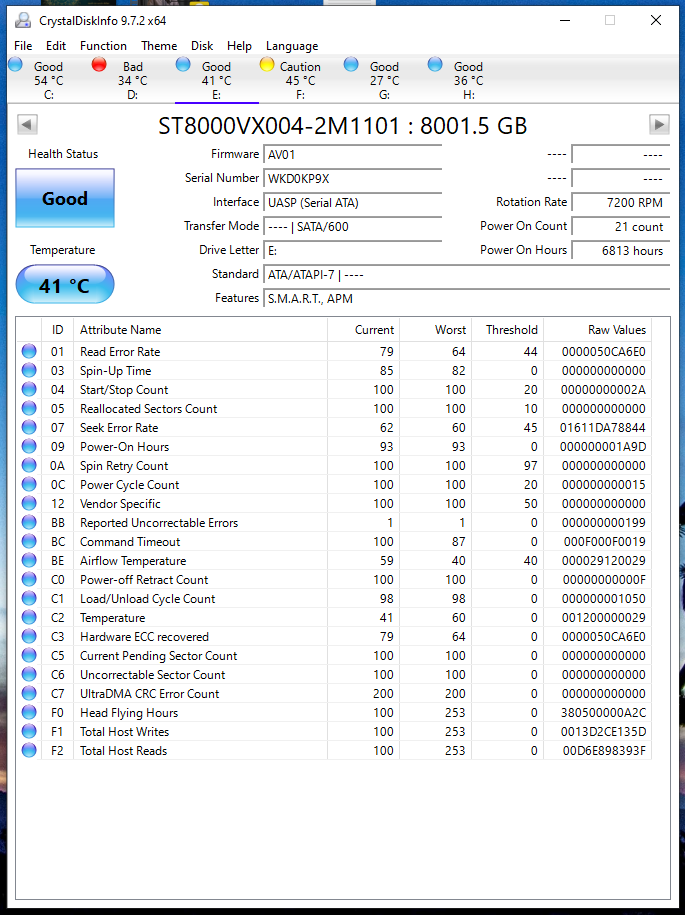Open the Function menu
Image resolution: width=685 pixels, height=915 pixels.
103,46
